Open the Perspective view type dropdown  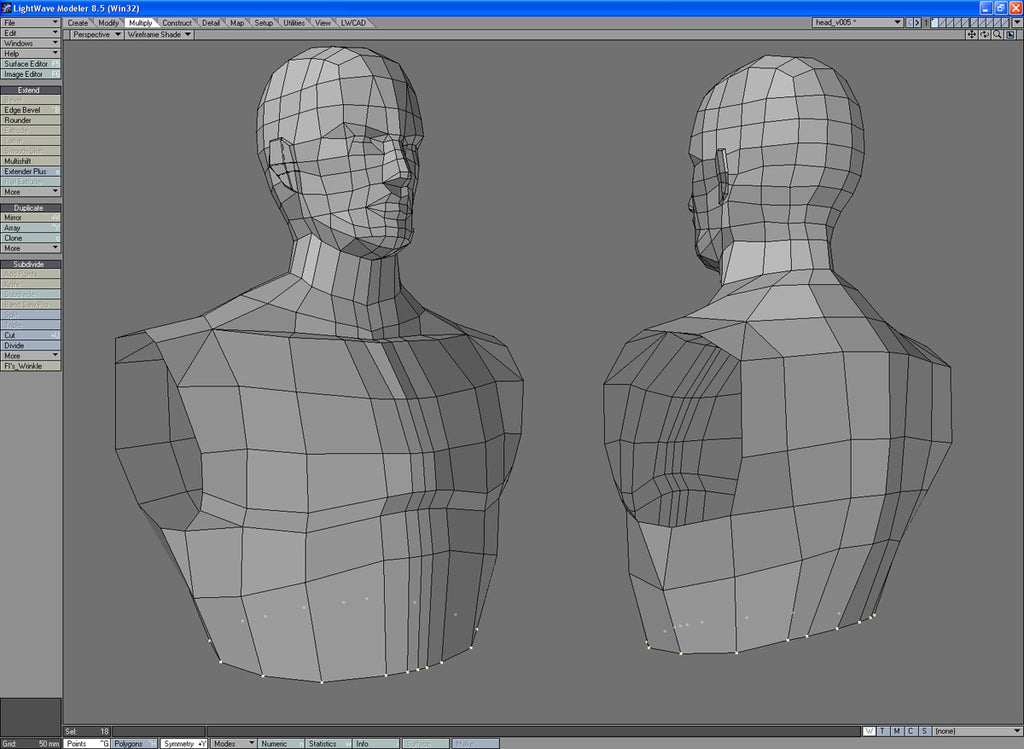point(96,35)
